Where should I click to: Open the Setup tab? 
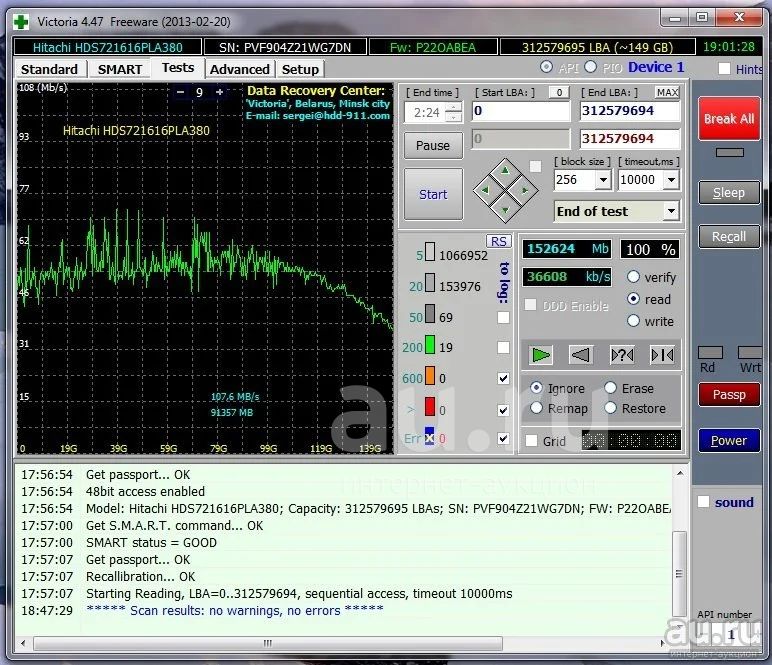point(300,69)
